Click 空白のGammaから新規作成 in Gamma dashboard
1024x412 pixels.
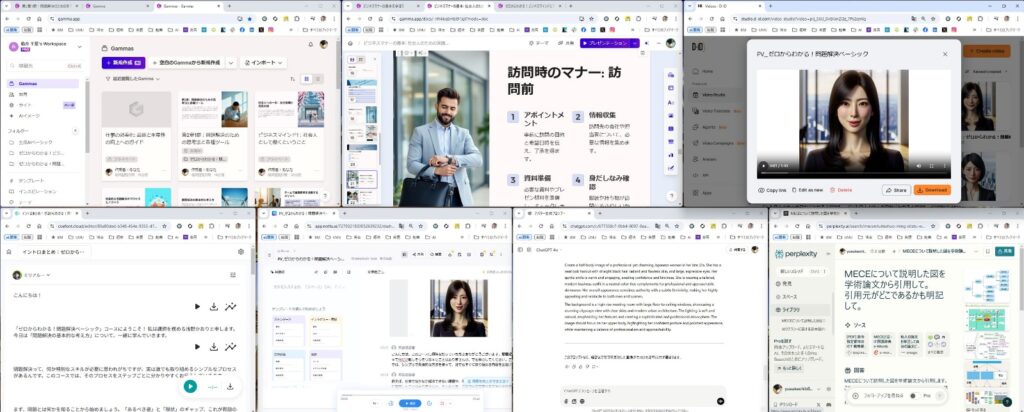pos(186,63)
